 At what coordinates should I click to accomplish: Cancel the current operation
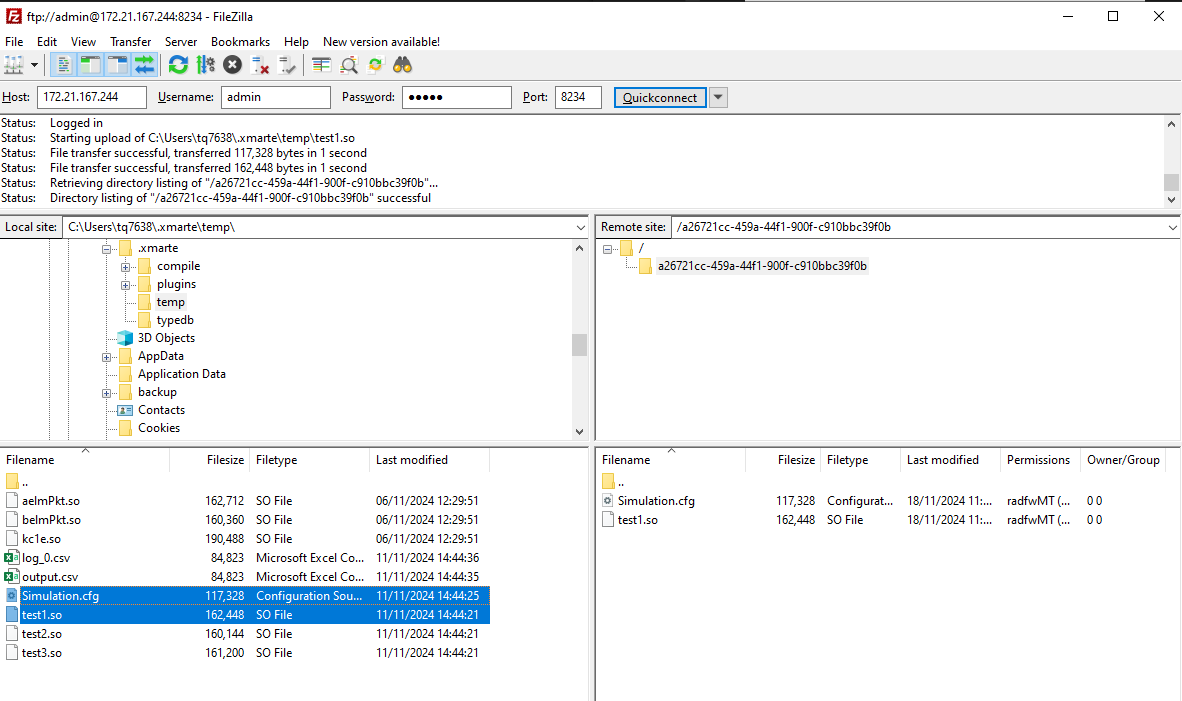pos(232,64)
